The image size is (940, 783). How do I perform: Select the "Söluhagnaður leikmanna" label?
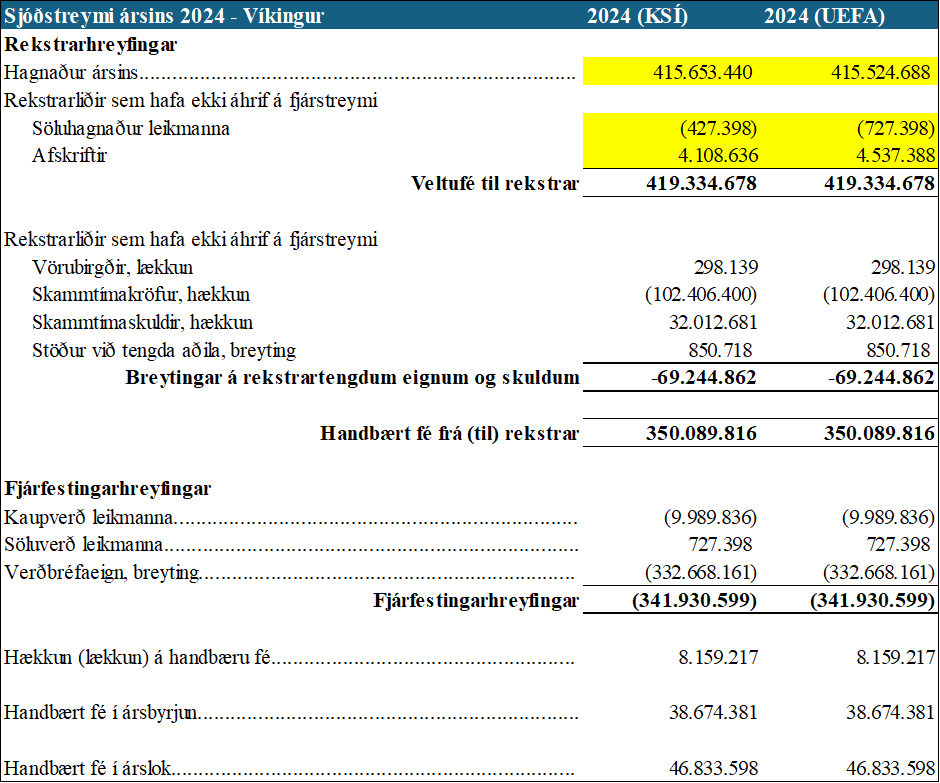pyautogui.click(x=131, y=128)
